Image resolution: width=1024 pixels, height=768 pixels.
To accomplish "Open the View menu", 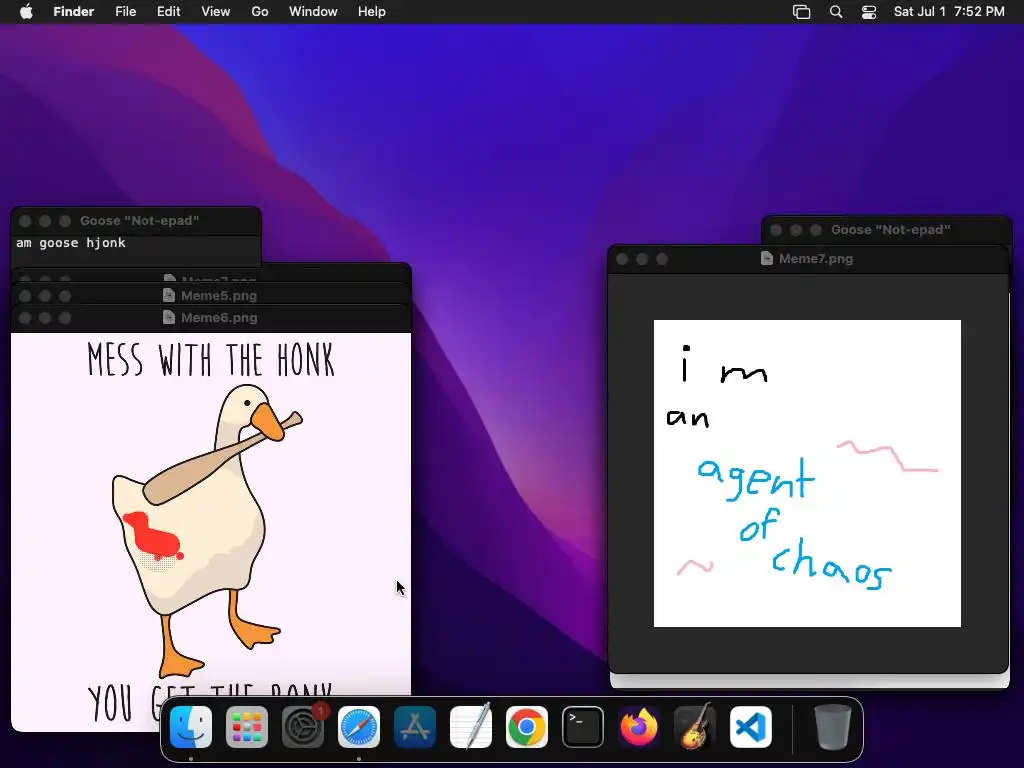I will pyautogui.click(x=216, y=12).
